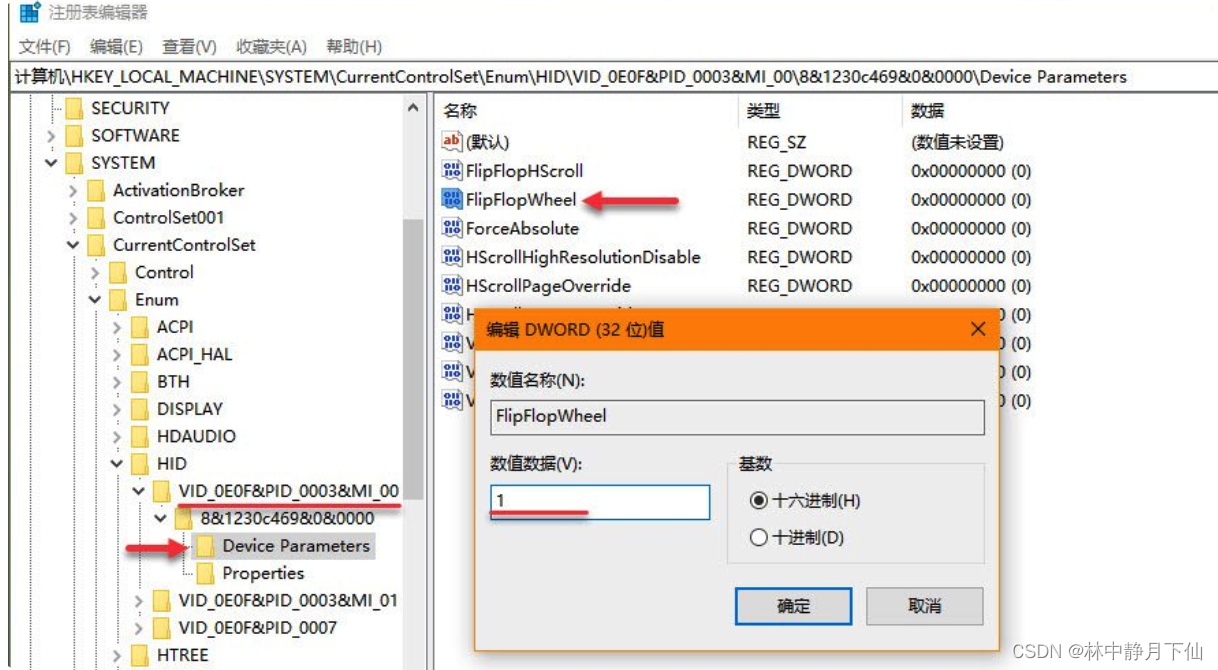The image size is (1218, 670).
Task: Click the HScrollHighResolutionDisable value name
Action: coord(583,257)
